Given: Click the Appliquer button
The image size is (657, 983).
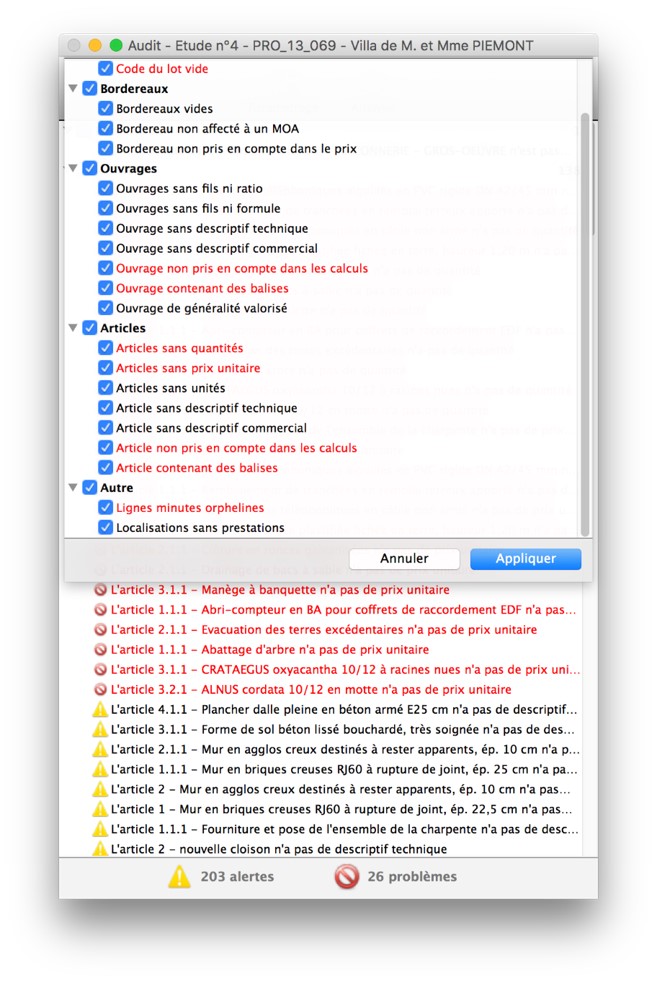Looking at the screenshot, I should (x=525, y=559).
